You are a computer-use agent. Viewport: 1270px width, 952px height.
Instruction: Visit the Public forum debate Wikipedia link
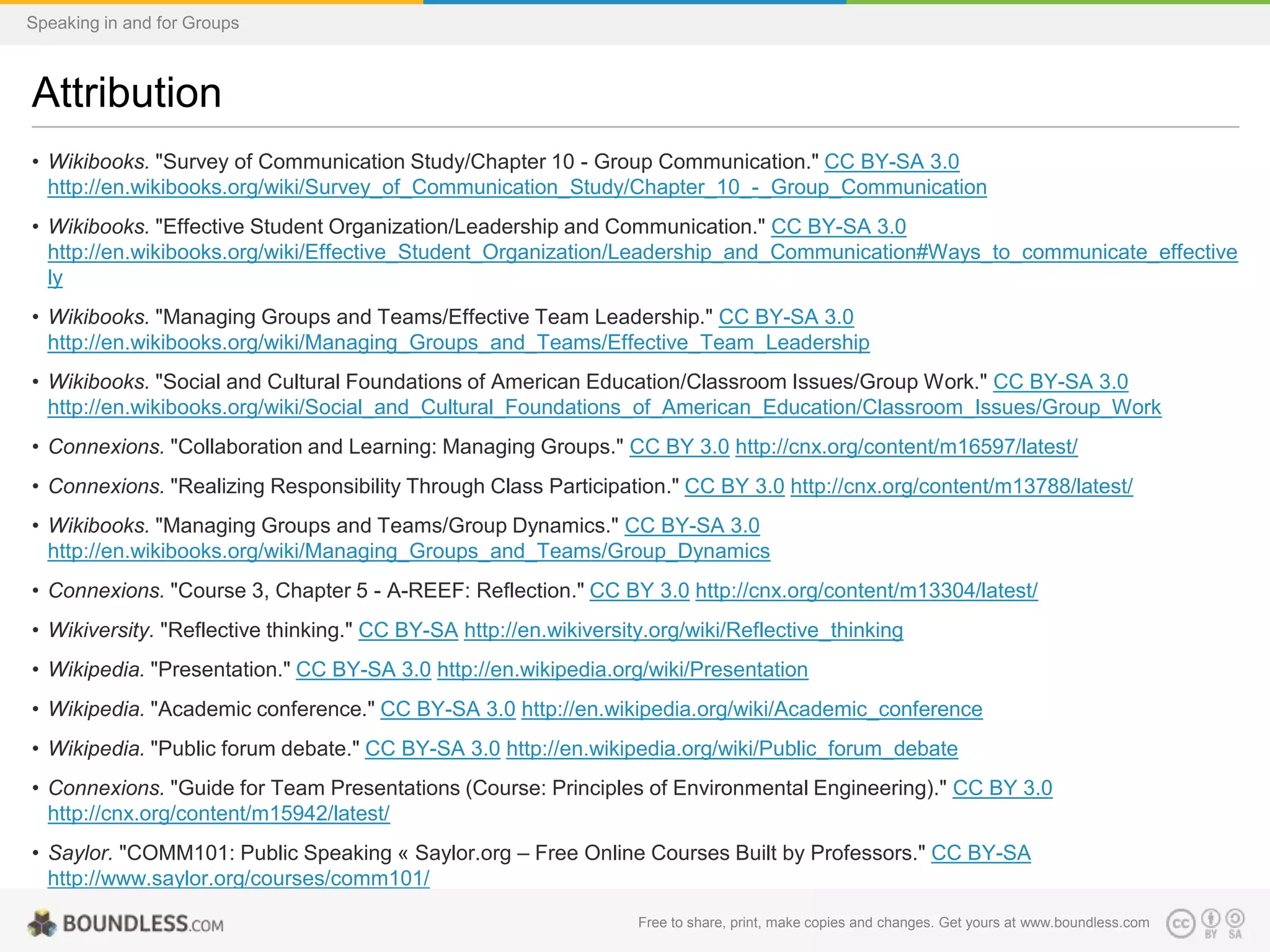pos(732,749)
